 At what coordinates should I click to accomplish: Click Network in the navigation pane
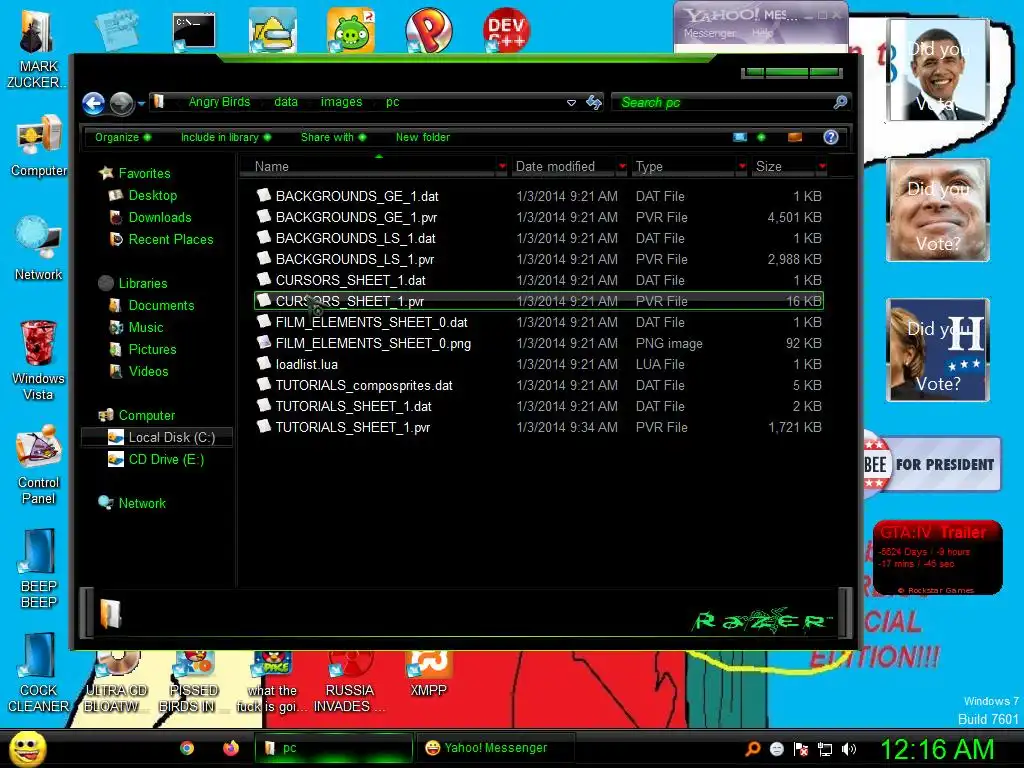coord(142,504)
